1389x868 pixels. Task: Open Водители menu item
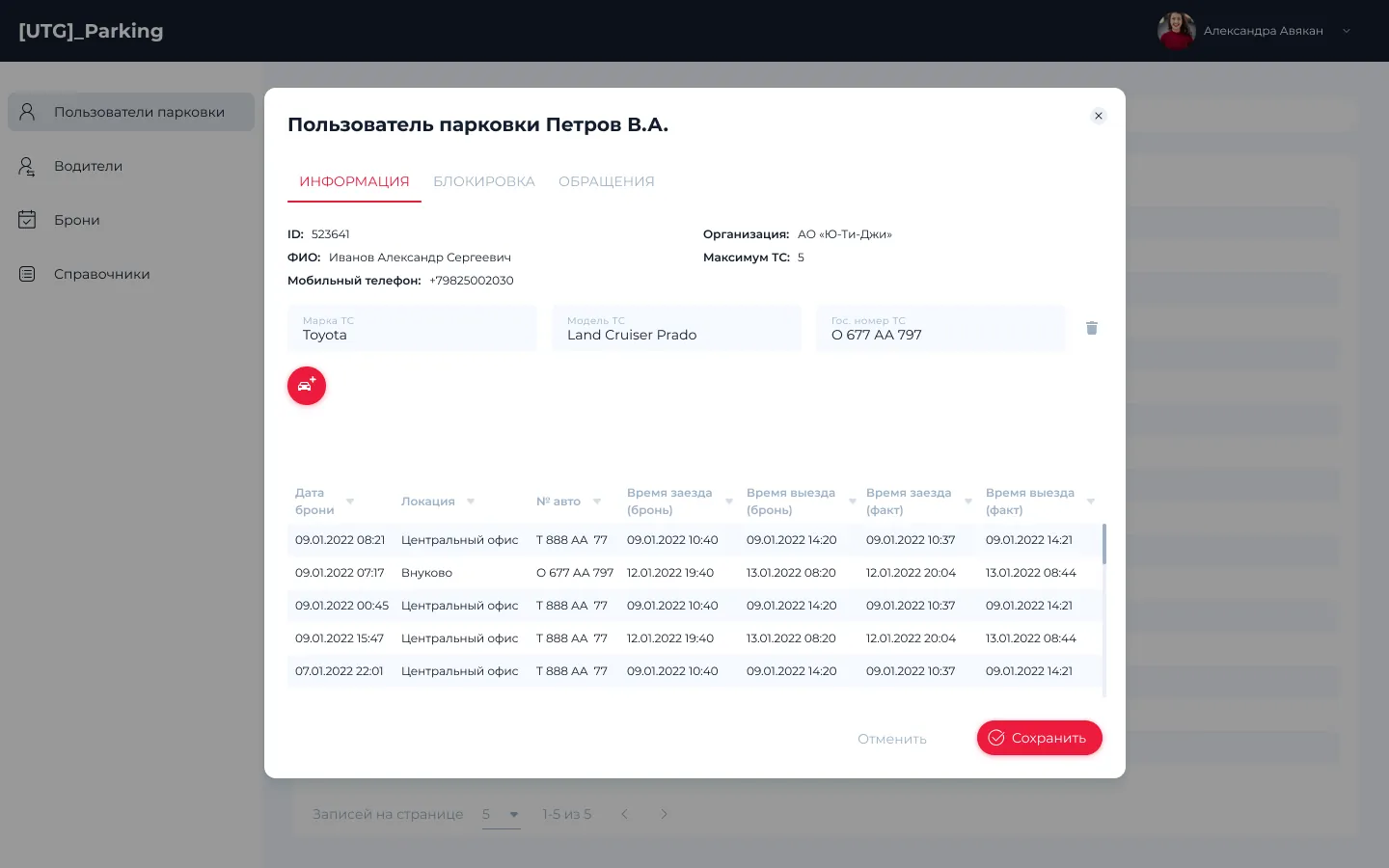(x=131, y=166)
